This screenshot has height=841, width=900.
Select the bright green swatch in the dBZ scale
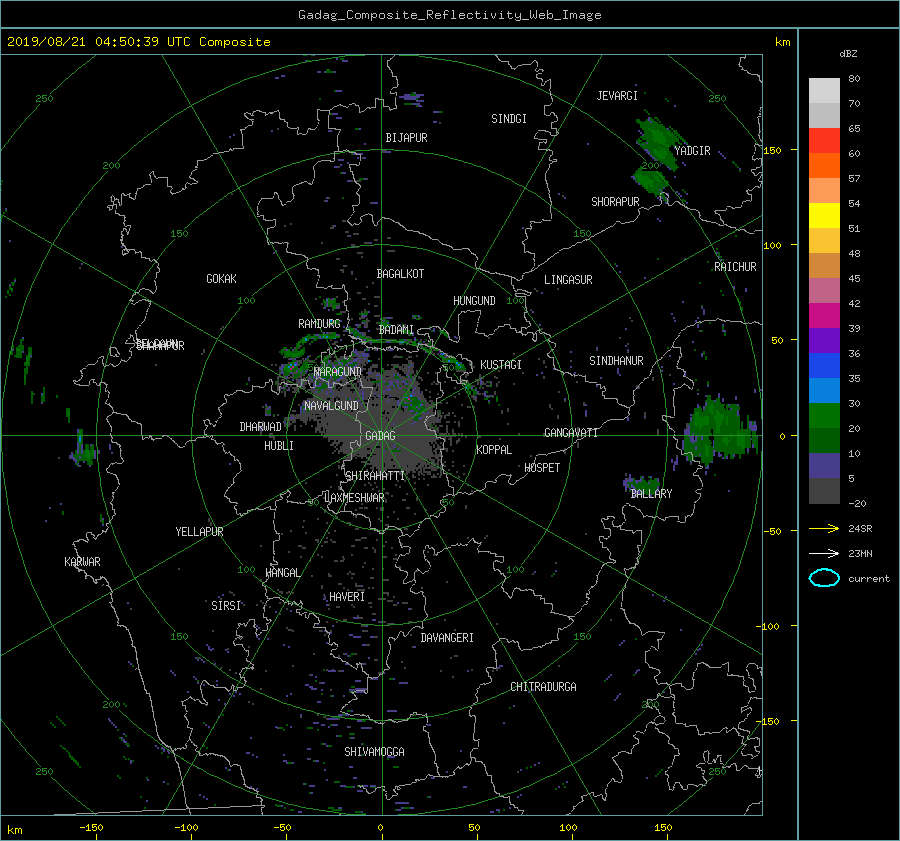[824, 415]
